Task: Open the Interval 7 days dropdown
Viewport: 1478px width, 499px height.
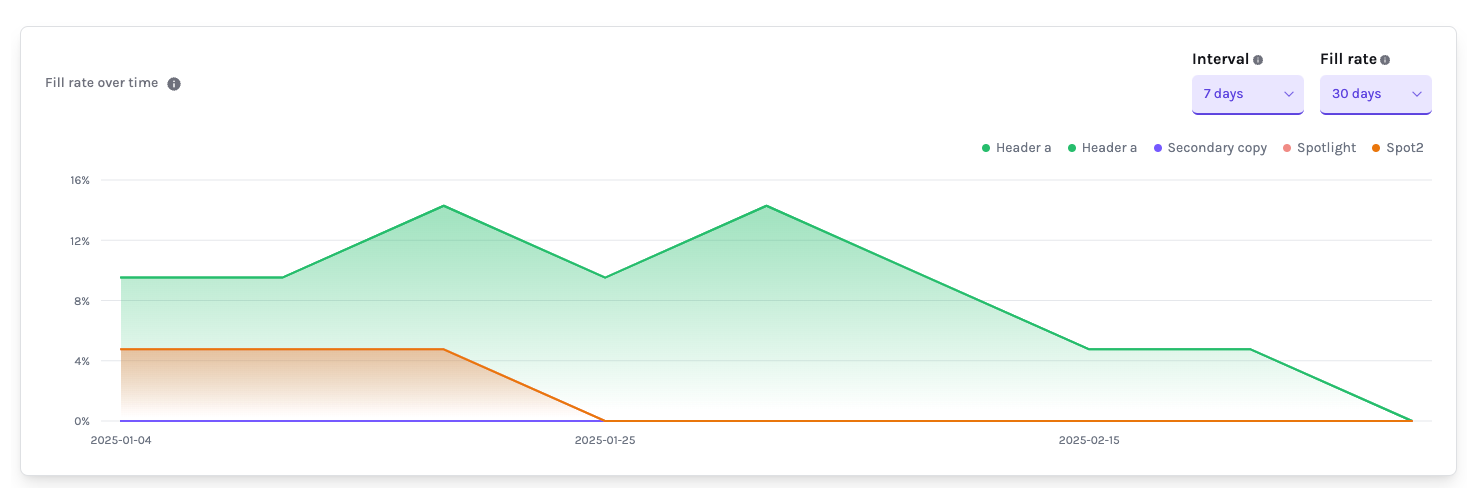Action: 1248,94
